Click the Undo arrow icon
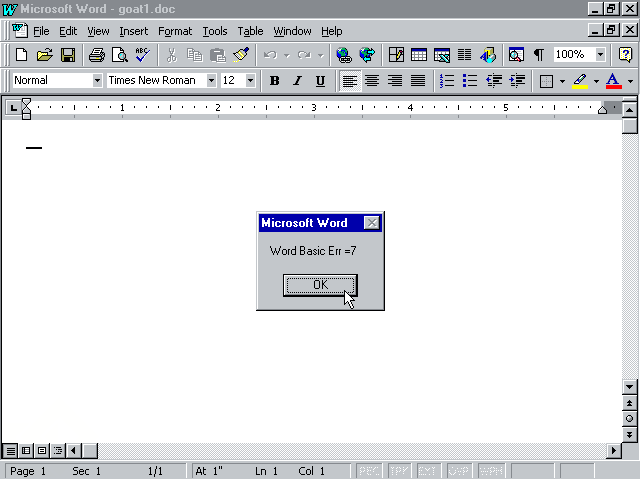The width and height of the screenshot is (640, 480). click(270, 55)
